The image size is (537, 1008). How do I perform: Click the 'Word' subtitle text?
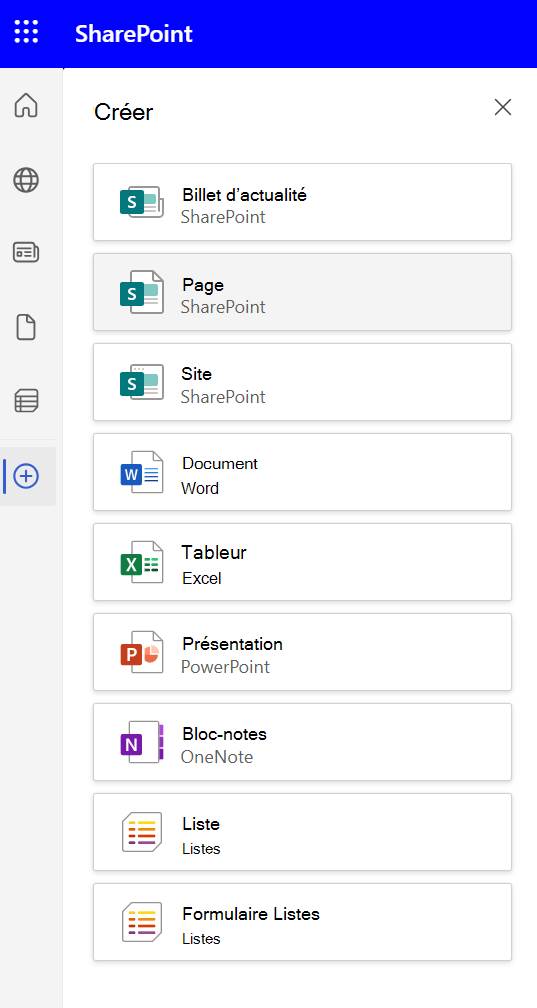pos(200,489)
